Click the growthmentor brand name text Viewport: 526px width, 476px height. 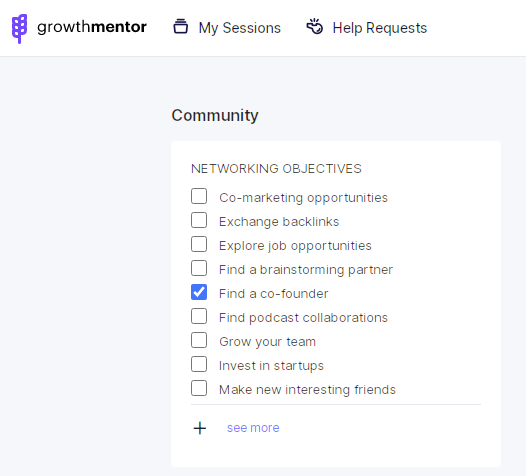point(92,27)
